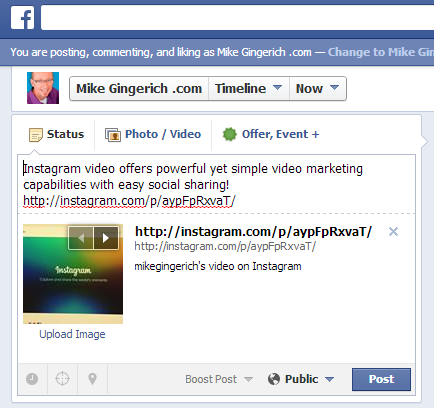The image size is (434, 408).
Task: Click the Status note icon
Action: pos(36,135)
